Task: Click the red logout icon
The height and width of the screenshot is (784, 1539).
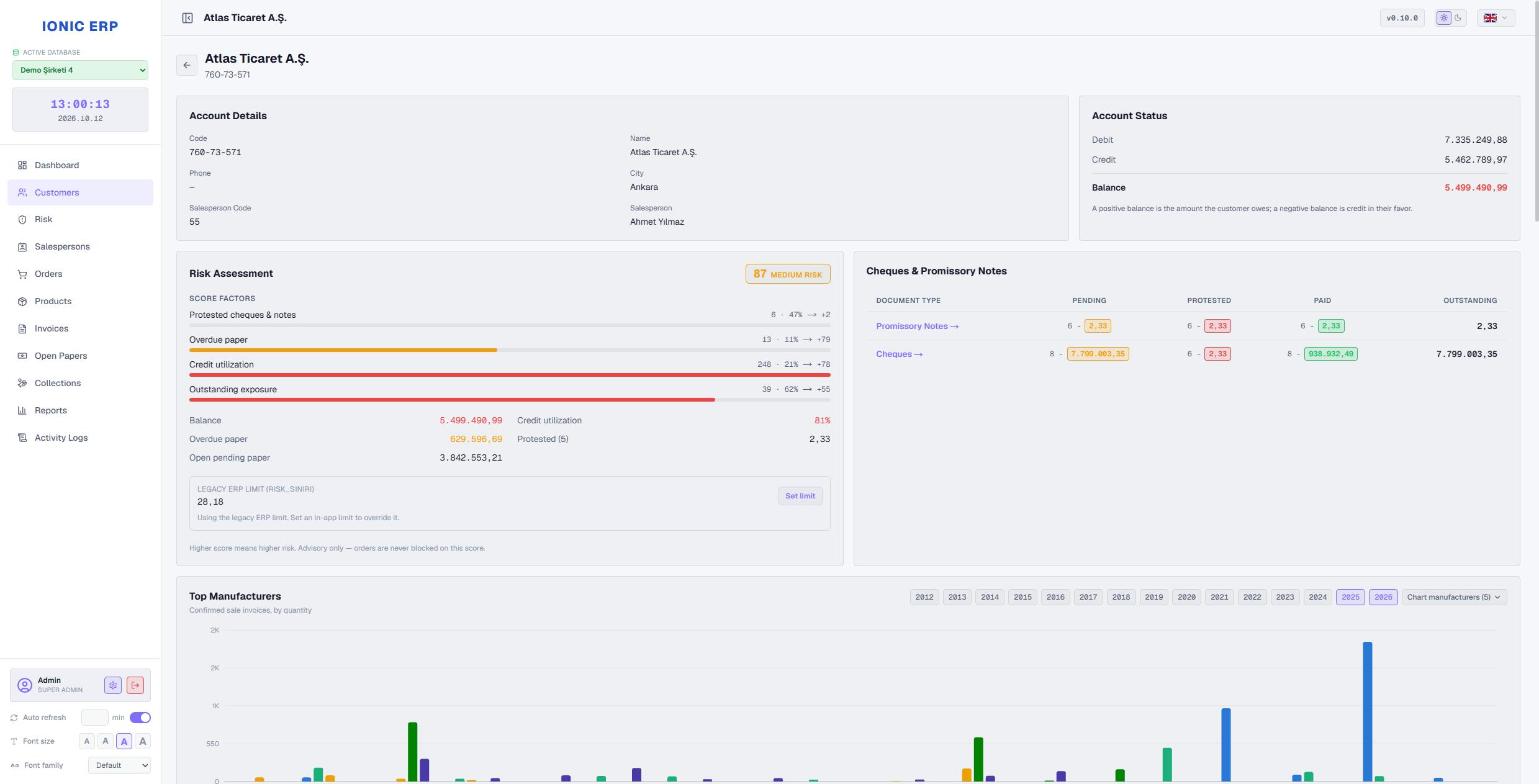Action: point(135,685)
